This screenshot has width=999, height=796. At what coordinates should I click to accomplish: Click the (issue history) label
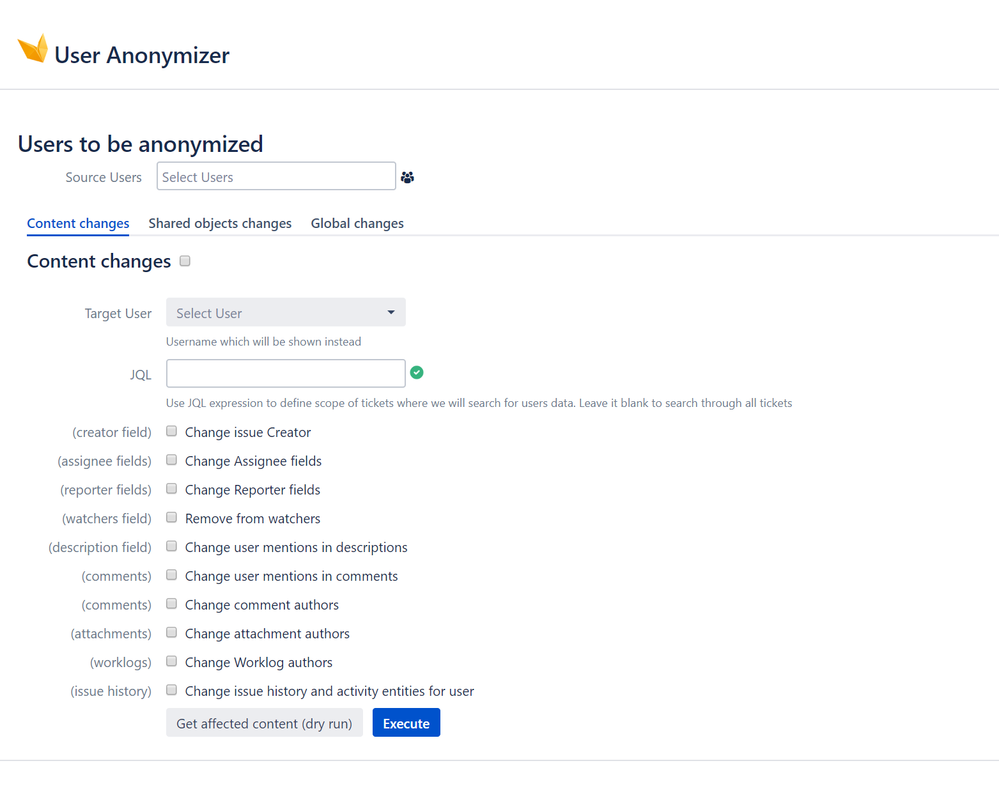(111, 691)
